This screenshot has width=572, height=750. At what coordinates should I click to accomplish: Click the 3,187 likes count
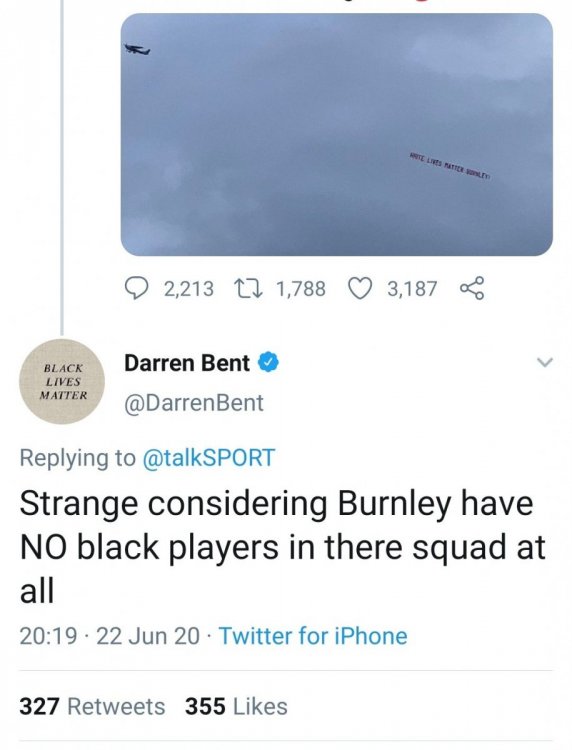(412, 289)
